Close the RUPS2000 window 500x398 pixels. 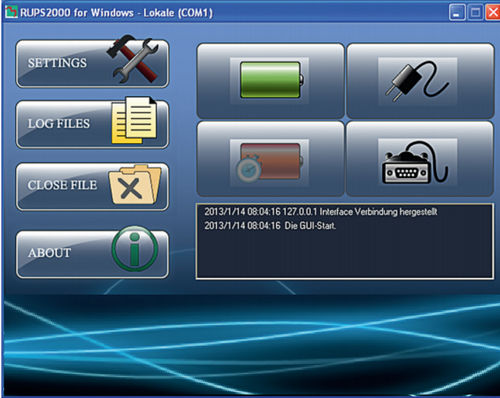492,13
